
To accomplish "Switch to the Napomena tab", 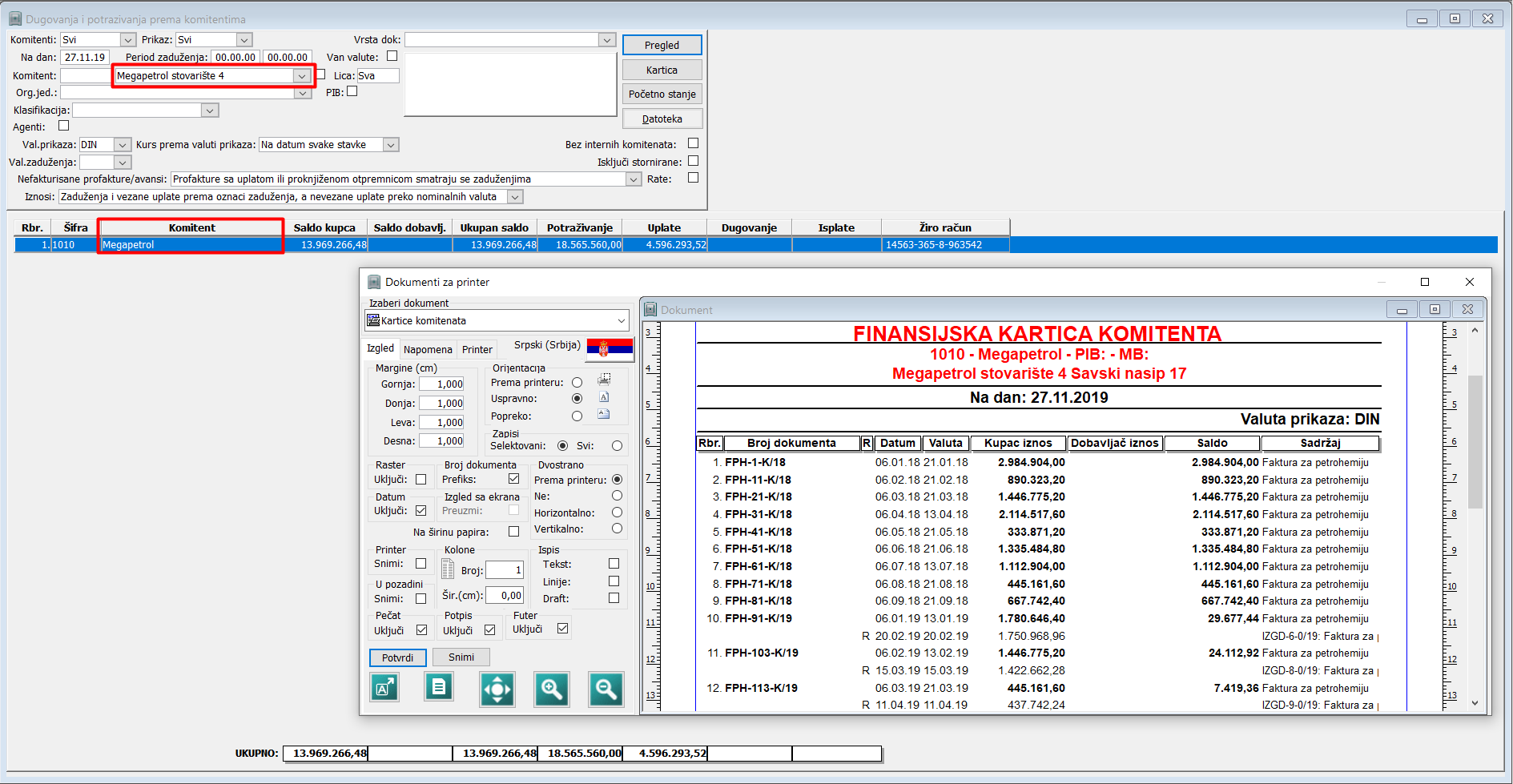I will [x=428, y=349].
